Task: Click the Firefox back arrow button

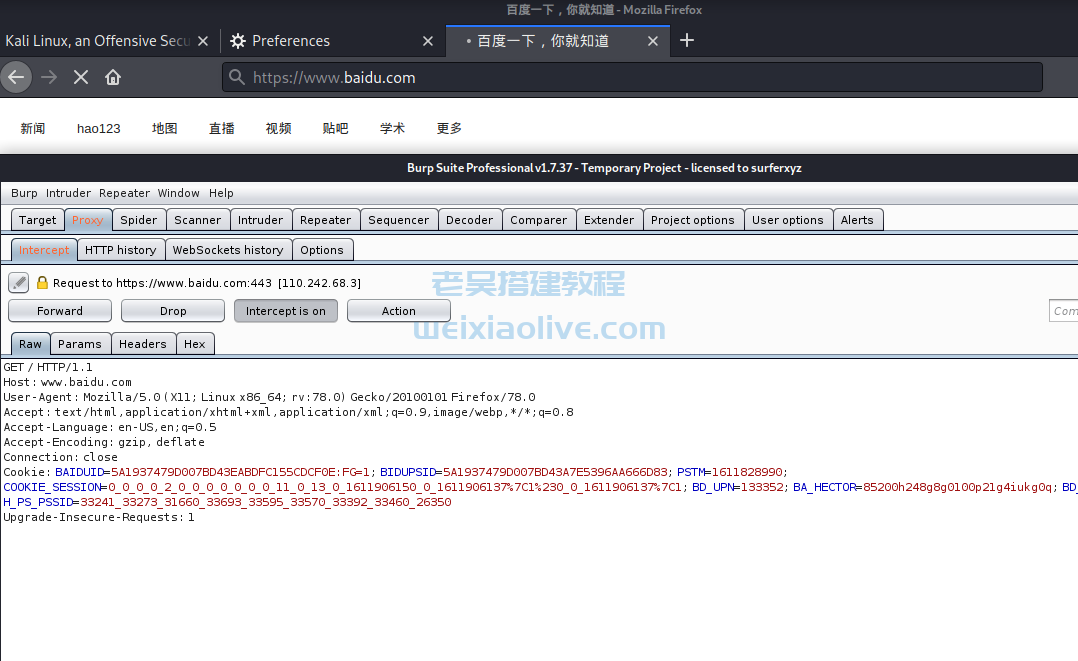Action: point(16,77)
